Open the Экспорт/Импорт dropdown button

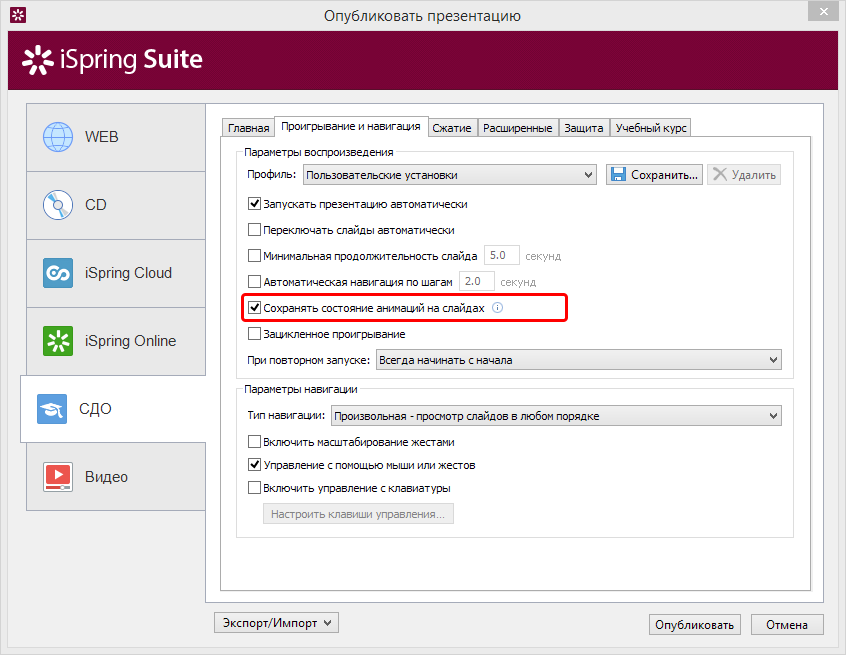276,623
